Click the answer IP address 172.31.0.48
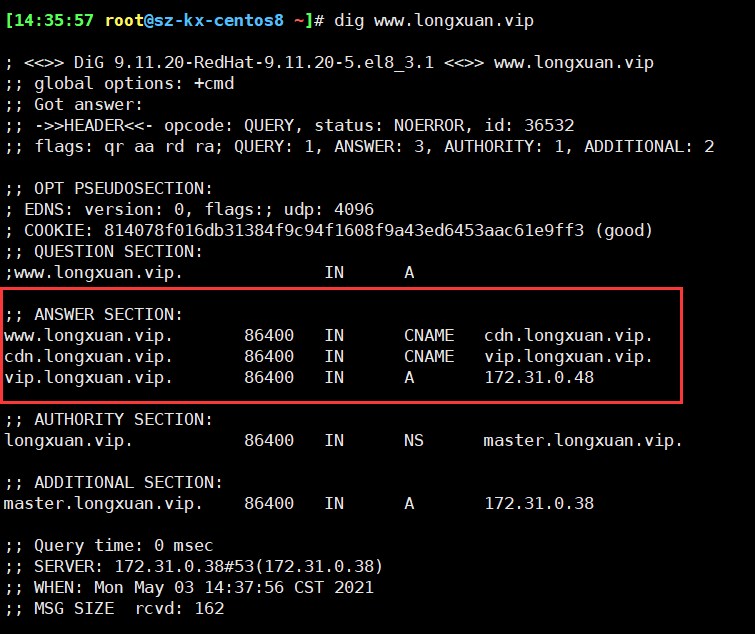The height and width of the screenshot is (634, 755). [x=539, y=378]
